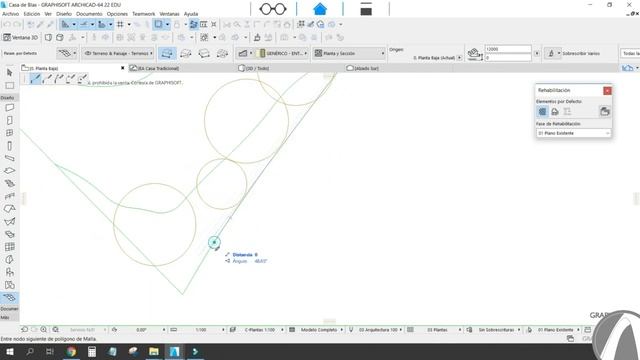Open the Archivo menu
The height and width of the screenshot is (360, 640).
(11, 14)
